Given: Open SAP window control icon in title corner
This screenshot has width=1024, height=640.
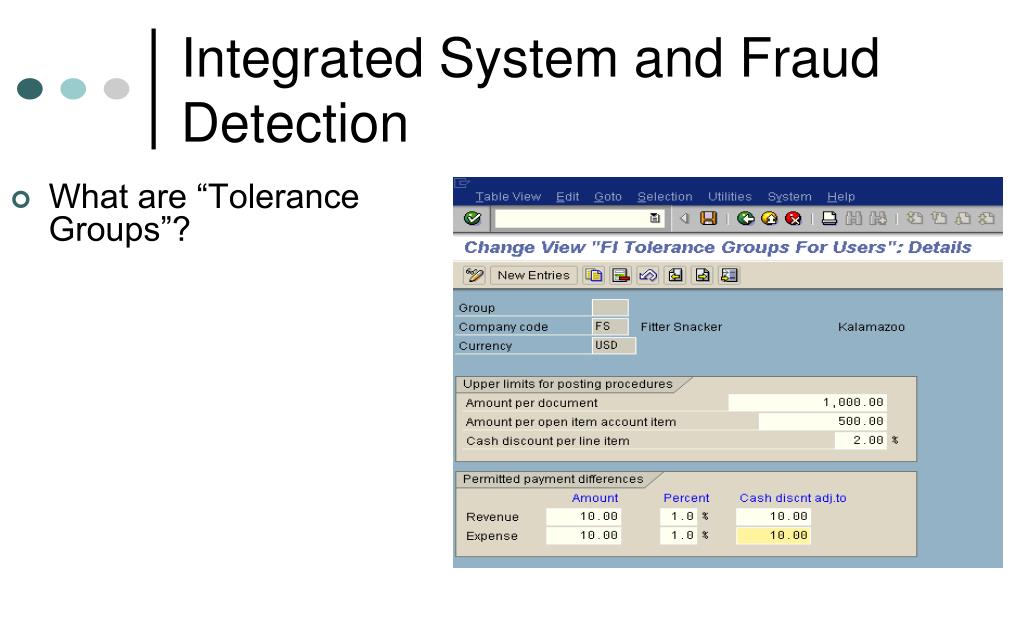Looking at the screenshot, I should click(462, 184).
